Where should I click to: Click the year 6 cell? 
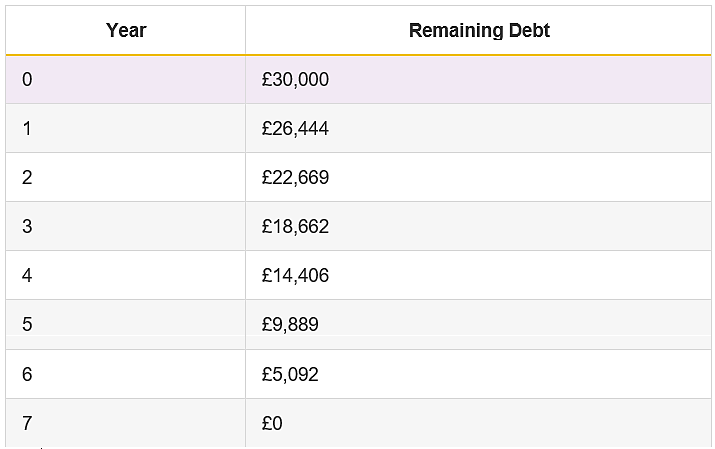[125, 374]
